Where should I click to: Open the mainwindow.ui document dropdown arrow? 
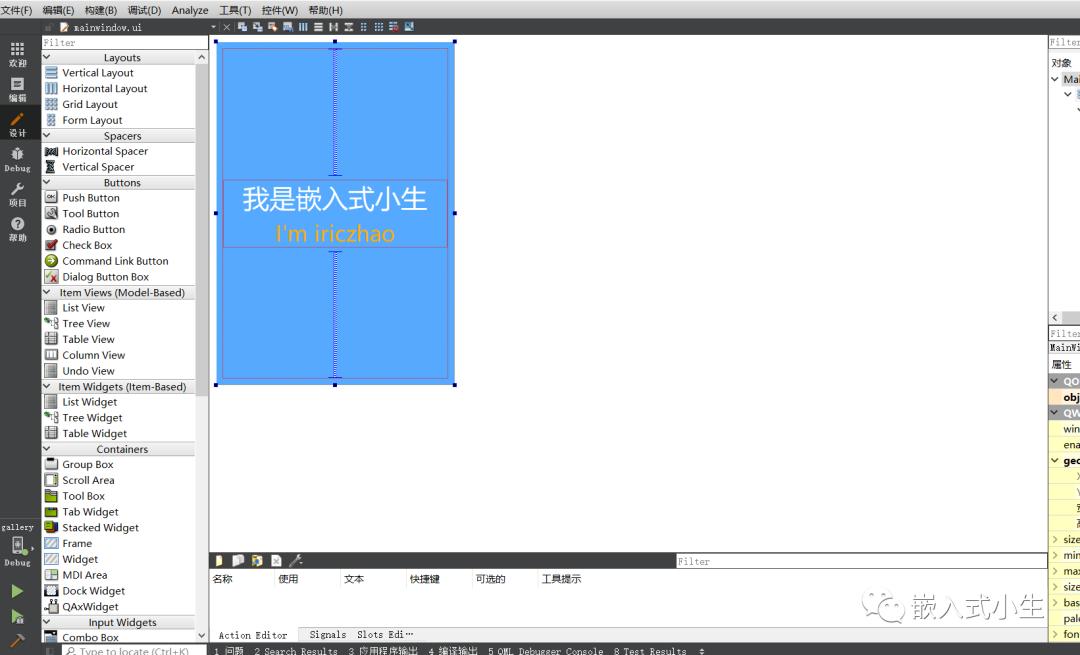click(x=214, y=27)
